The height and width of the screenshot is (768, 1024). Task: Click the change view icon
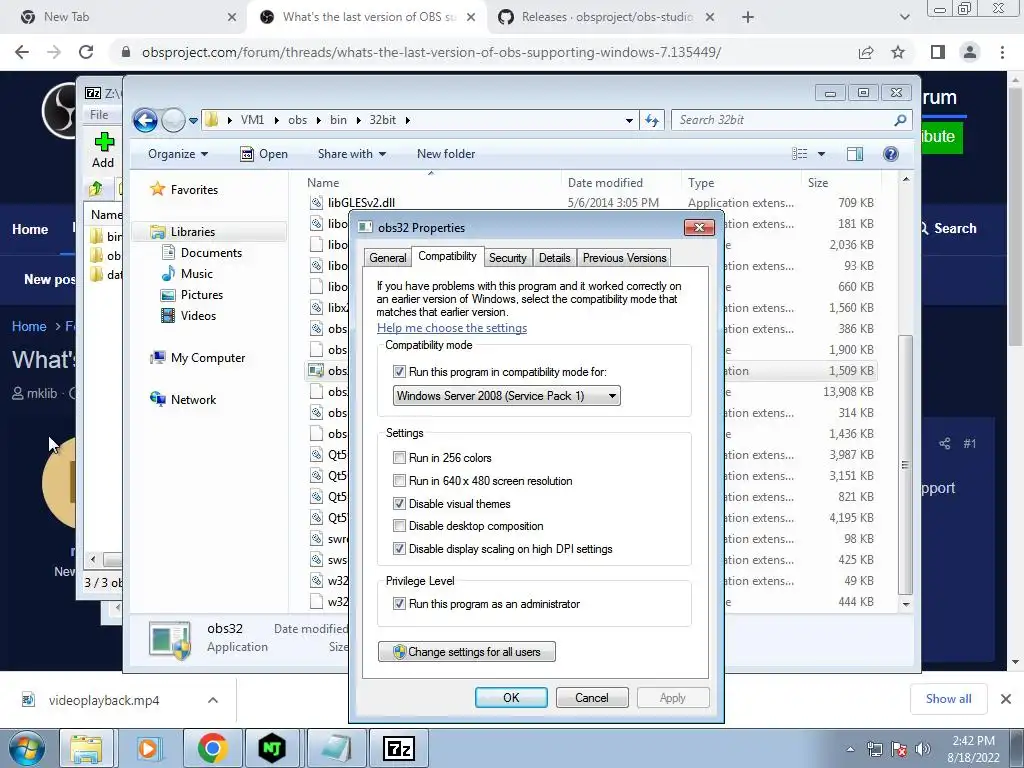point(800,154)
